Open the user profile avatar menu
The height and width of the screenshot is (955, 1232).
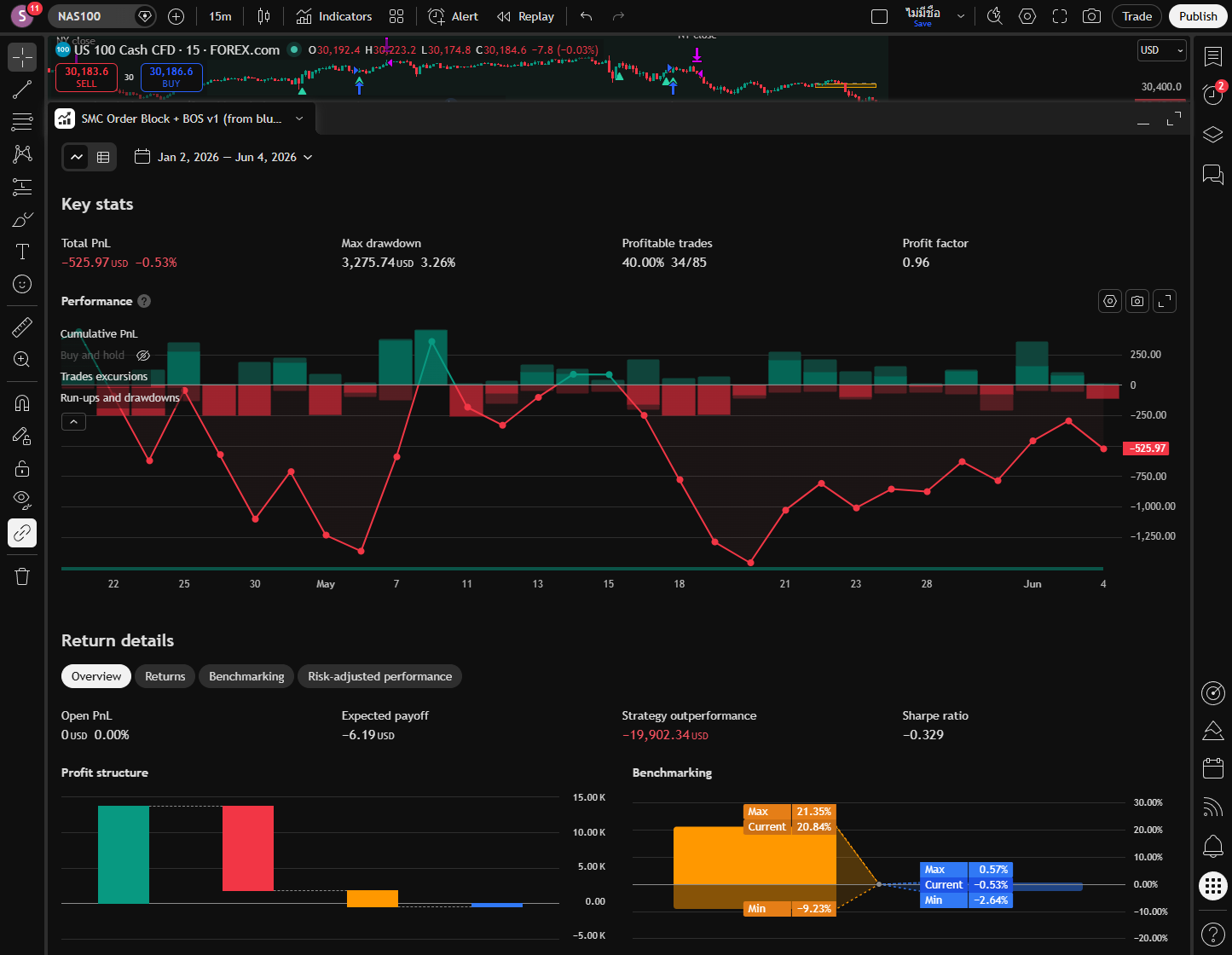(22, 16)
